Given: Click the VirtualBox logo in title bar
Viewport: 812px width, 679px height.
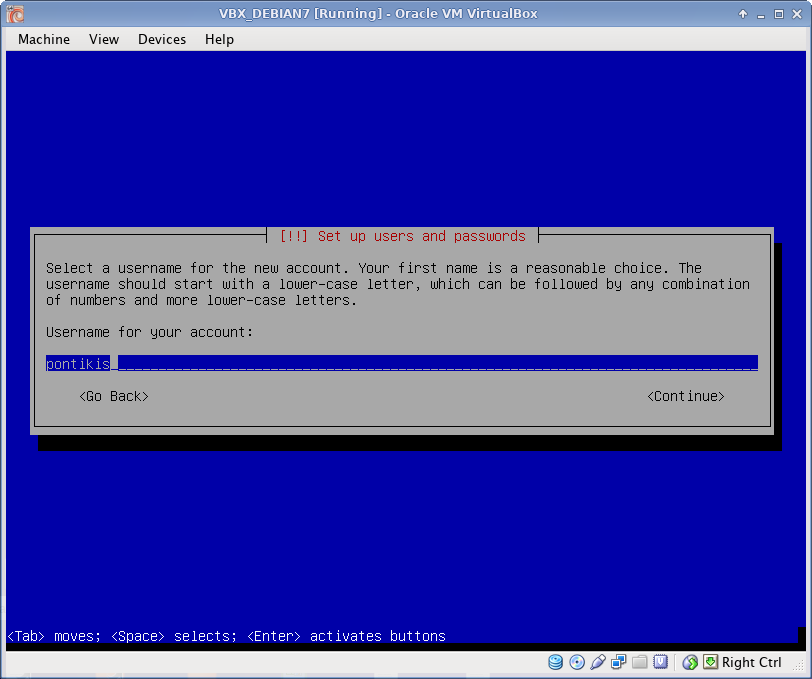Looking at the screenshot, I should pyautogui.click(x=16, y=14).
